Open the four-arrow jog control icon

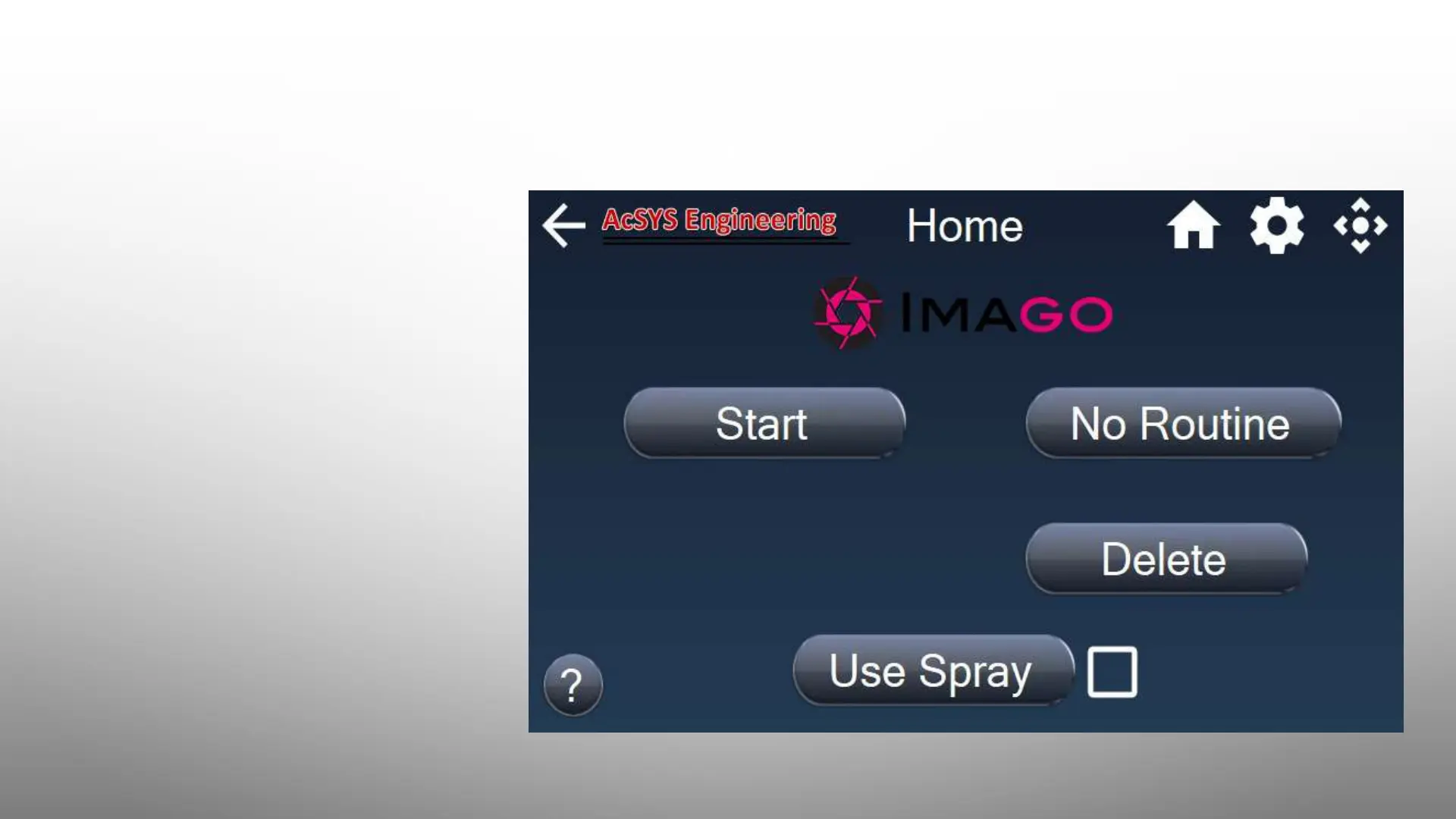coord(1360,225)
